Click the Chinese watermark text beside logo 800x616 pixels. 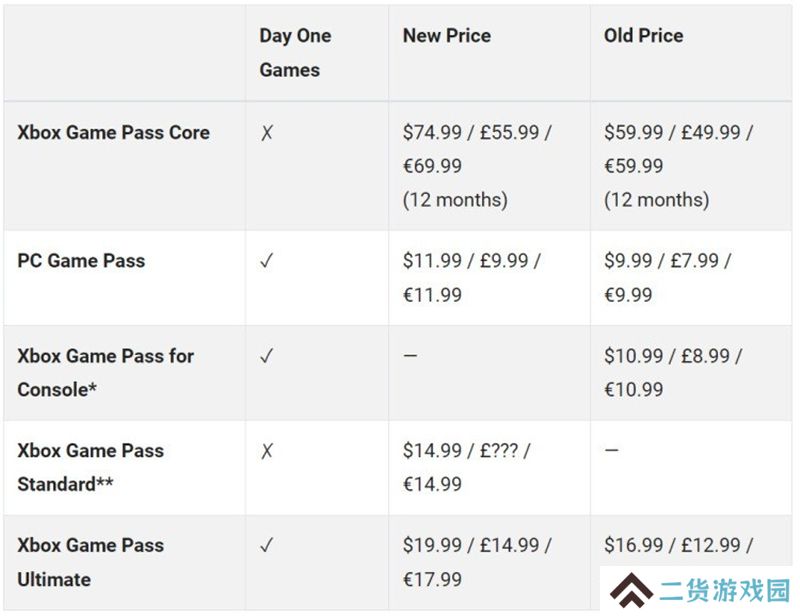(724, 590)
